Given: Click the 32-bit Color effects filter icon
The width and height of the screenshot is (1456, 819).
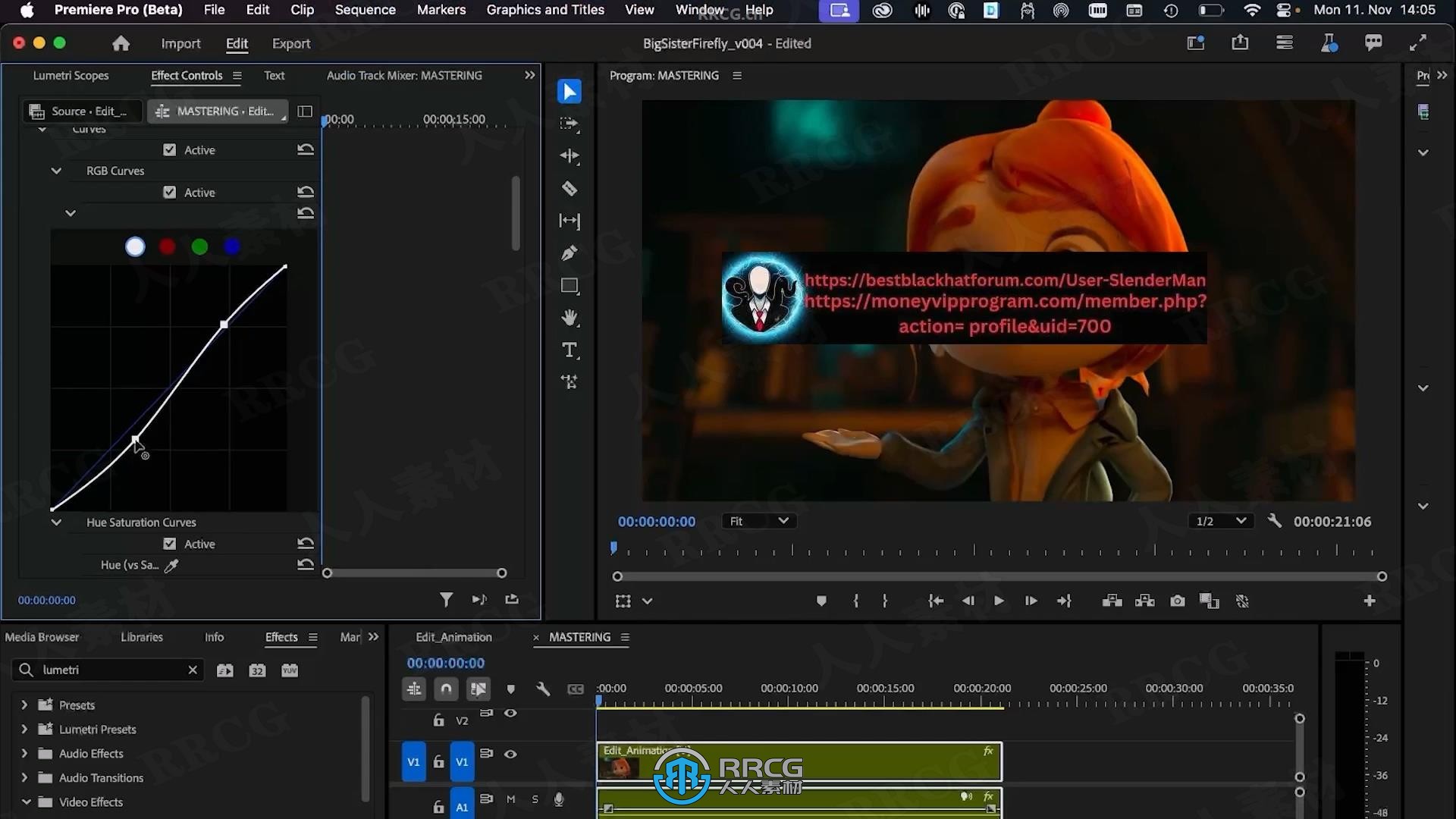Looking at the screenshot, I should click(x=257, y=670).
